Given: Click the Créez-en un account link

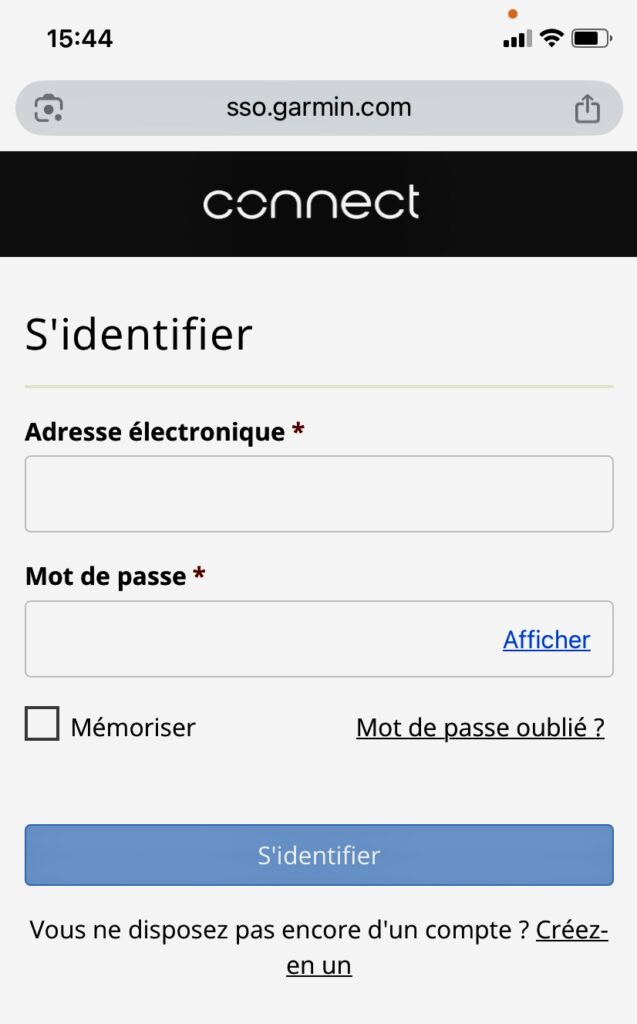Looking at the screenshot, I should [570, 930].
